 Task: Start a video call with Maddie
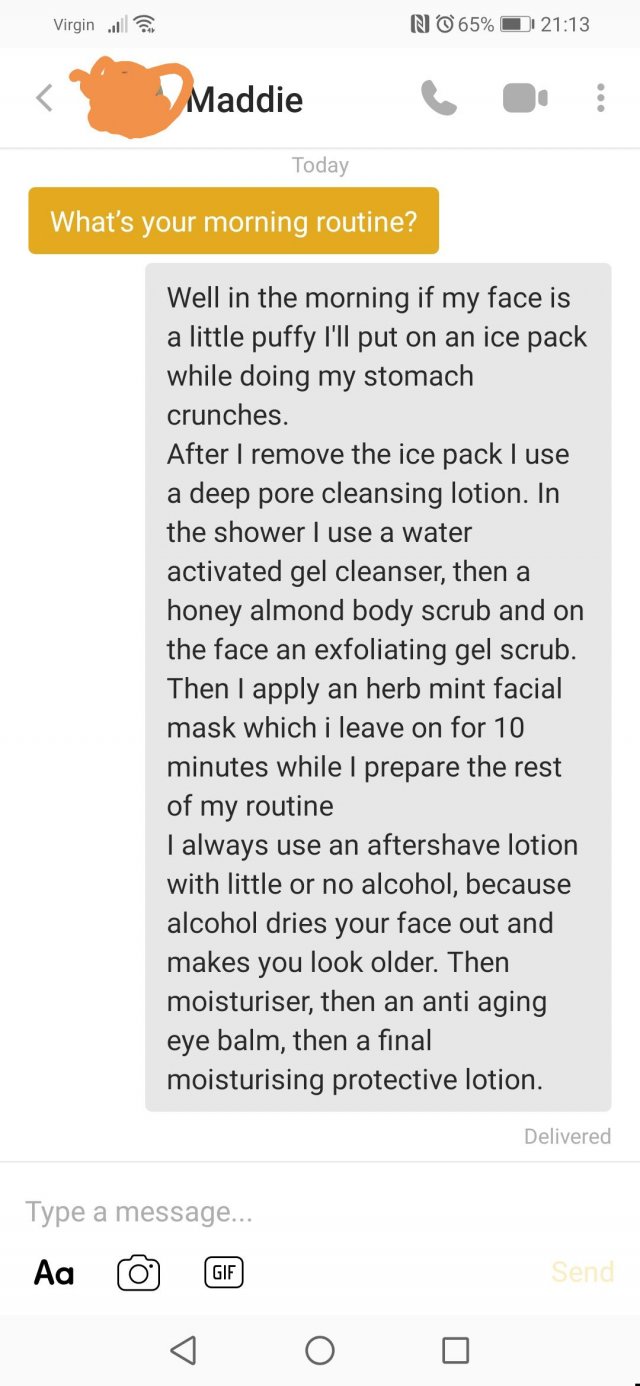tap(525, 98)
